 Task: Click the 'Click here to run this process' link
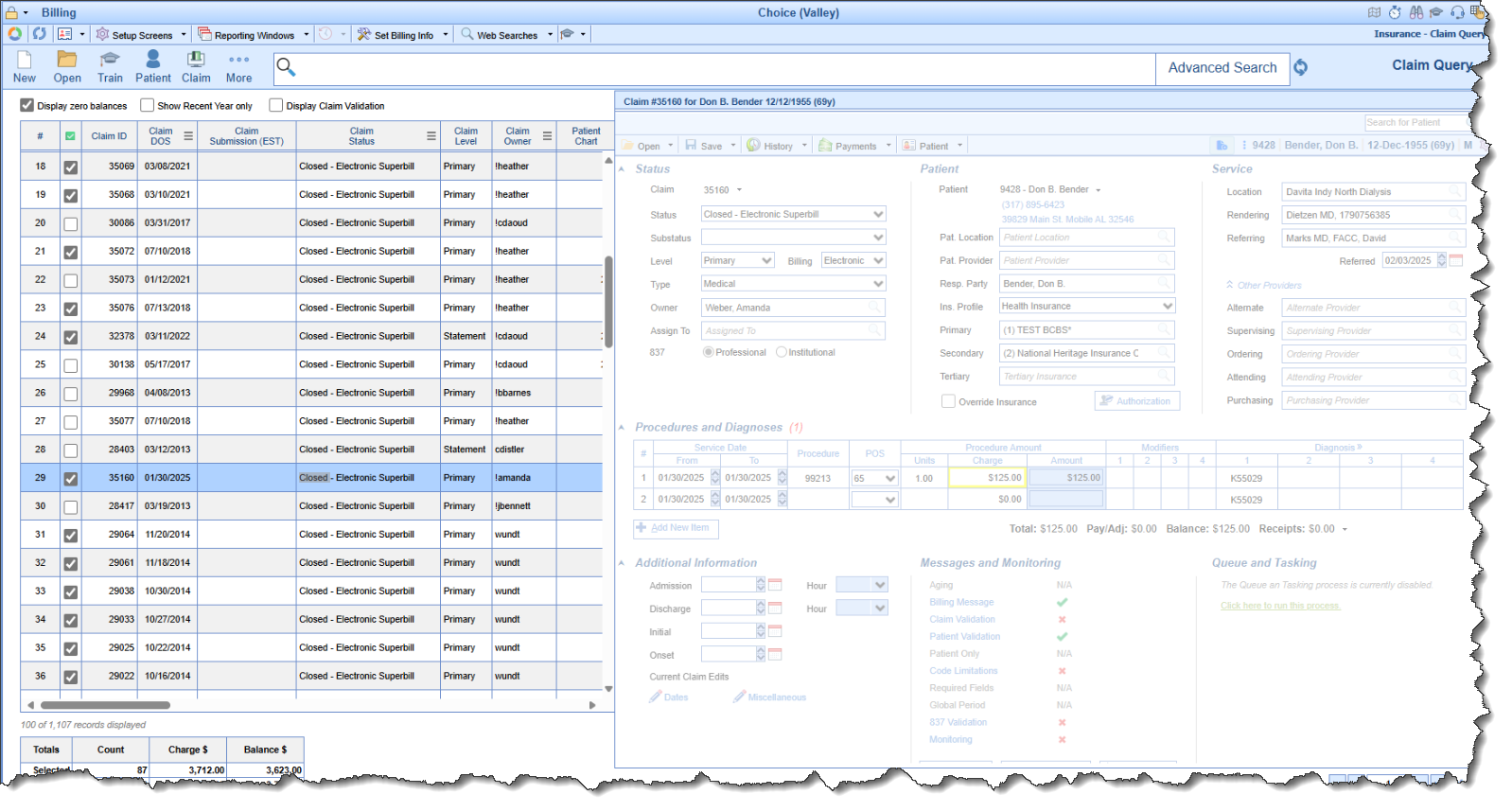(1280, 606)
